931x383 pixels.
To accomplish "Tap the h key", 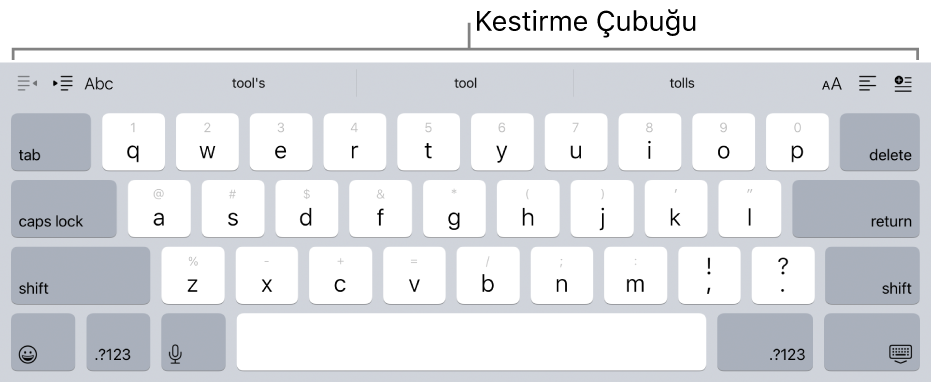I will (x=528, y=209).
